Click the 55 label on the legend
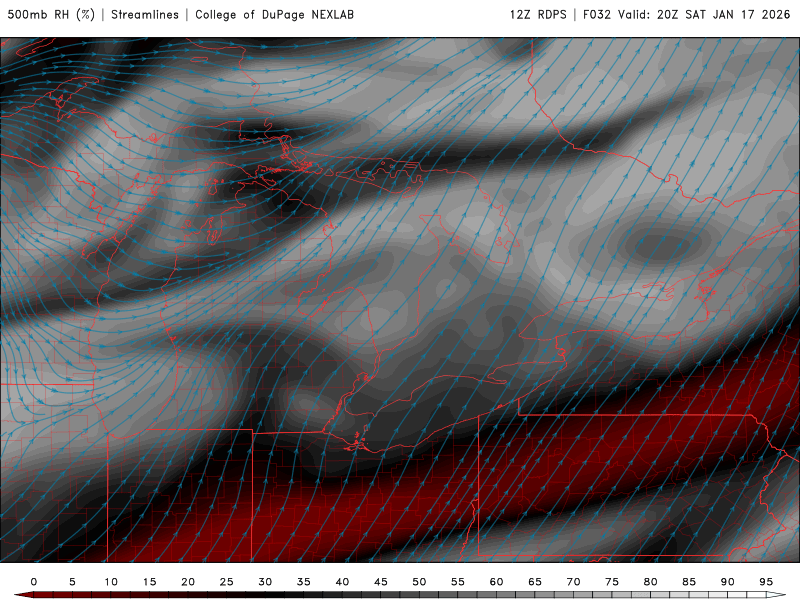The image size is (800, 600). tap(458, 582)
